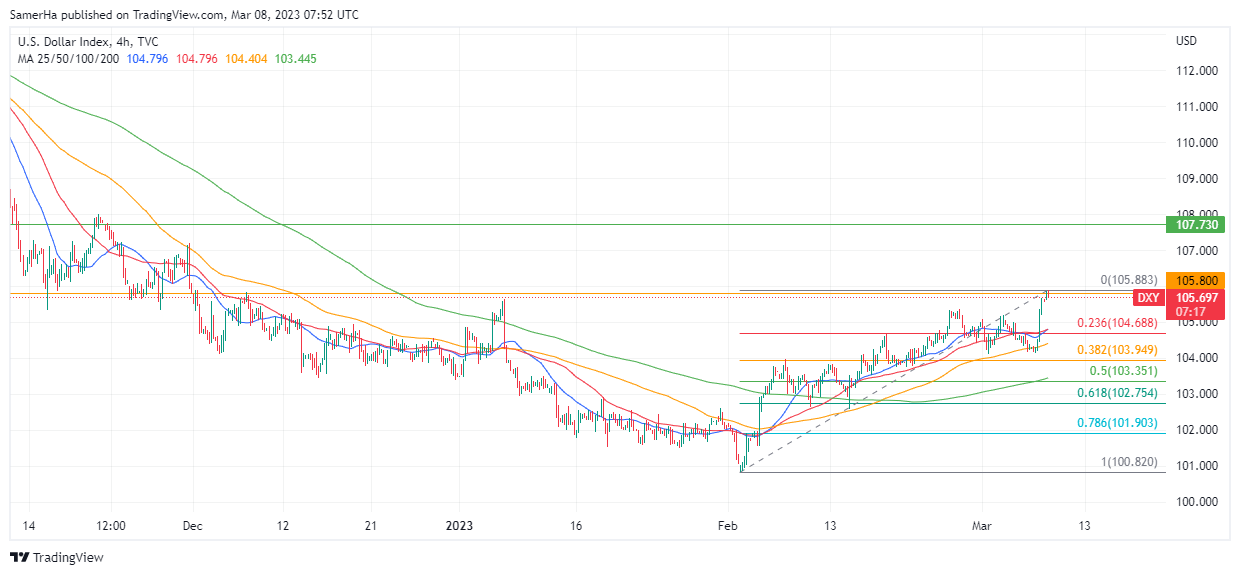Viewport: 1240px width, 575px height.
Task: Select the 0.618(102.754) Fibonacci level label
Action: click(1121, 393)
